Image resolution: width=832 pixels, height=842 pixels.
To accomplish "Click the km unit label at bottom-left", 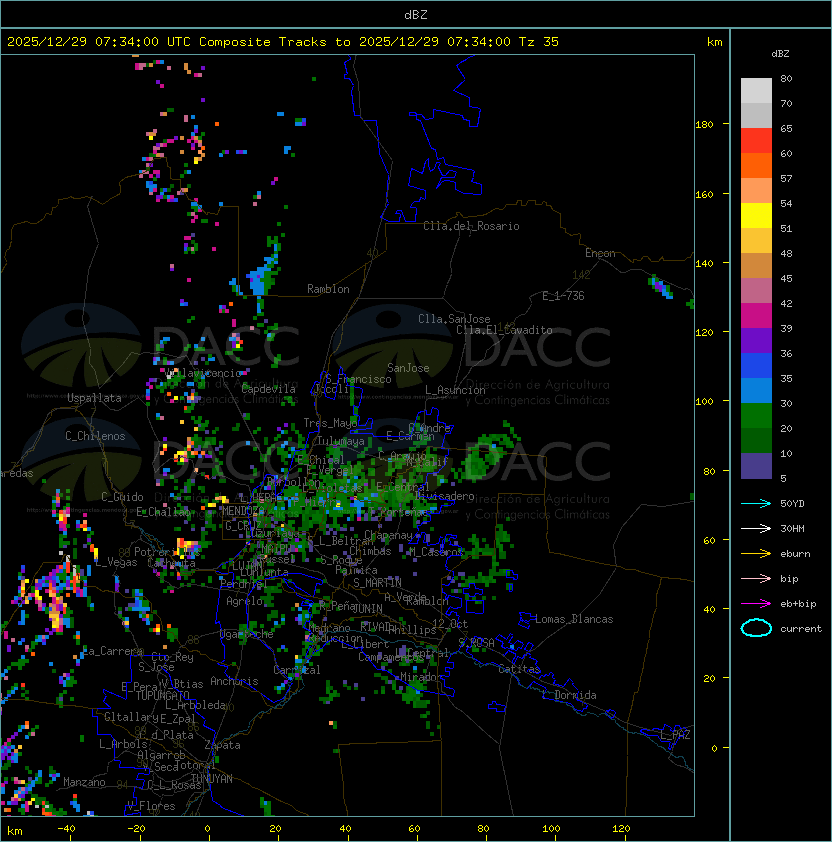I will [15, 832].
